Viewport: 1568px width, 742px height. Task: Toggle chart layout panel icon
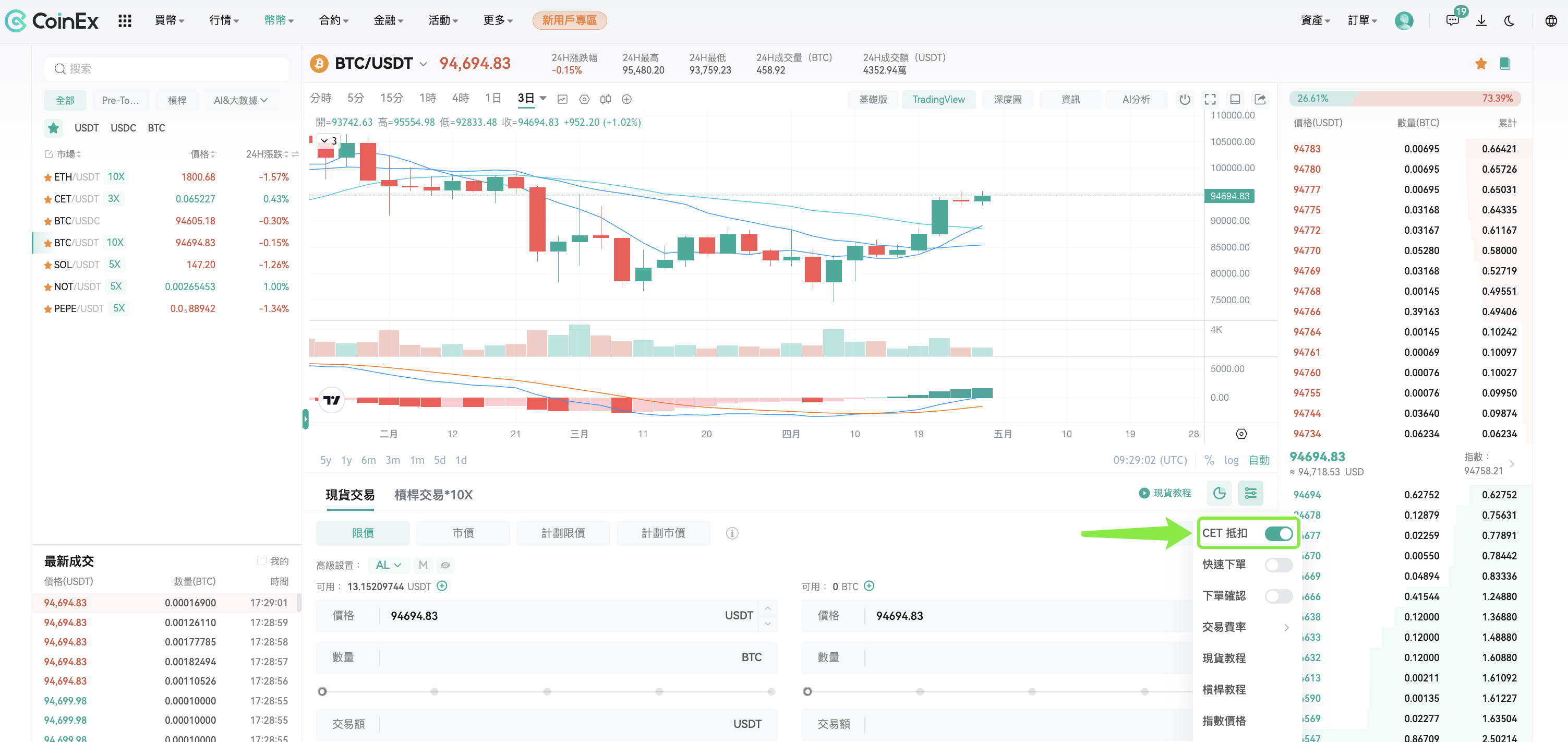[1235, 99]
